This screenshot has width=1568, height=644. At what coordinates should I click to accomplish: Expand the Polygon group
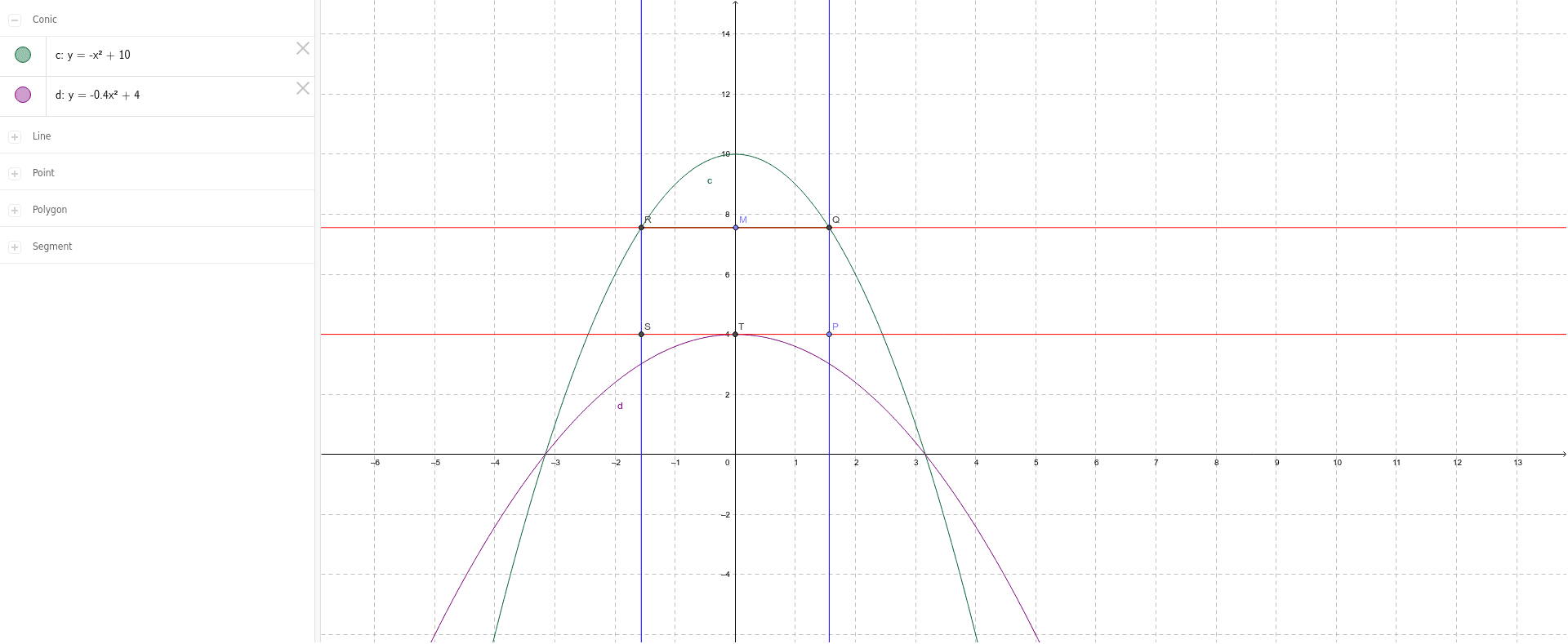(x=15, y=211)
